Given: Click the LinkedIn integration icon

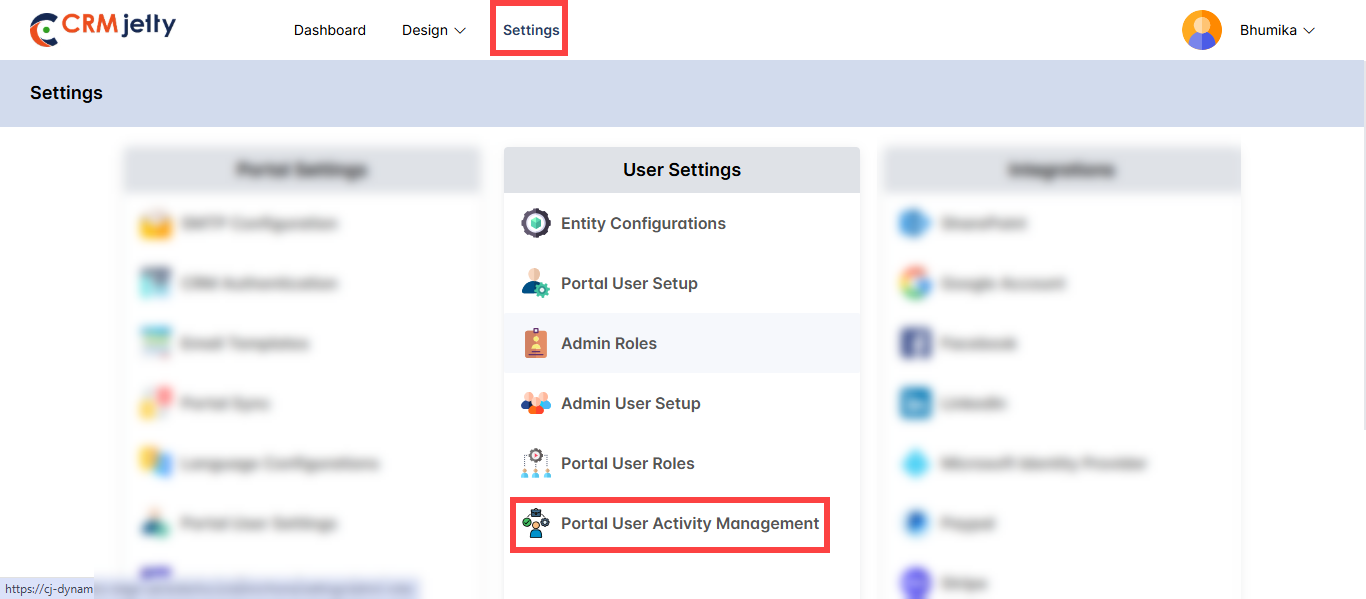Looking at the screenshot, I should [x=915, y=403].
